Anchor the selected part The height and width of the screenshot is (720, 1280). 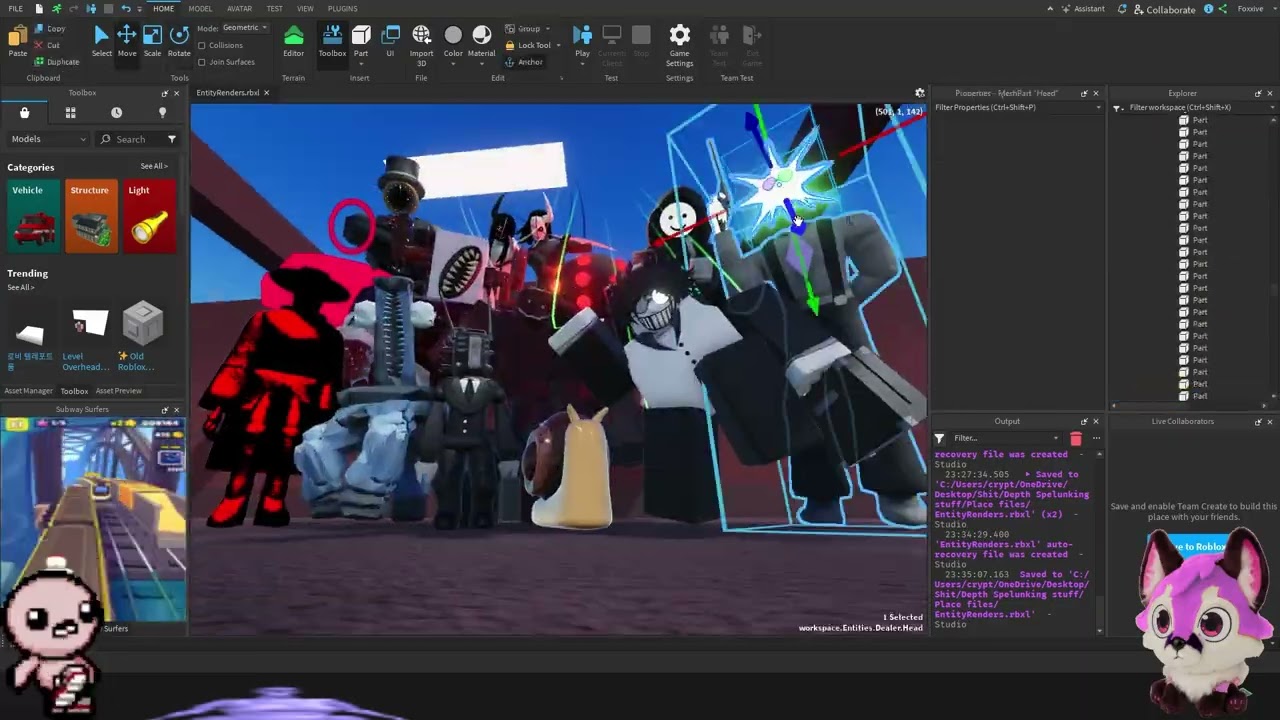point(524,62)
